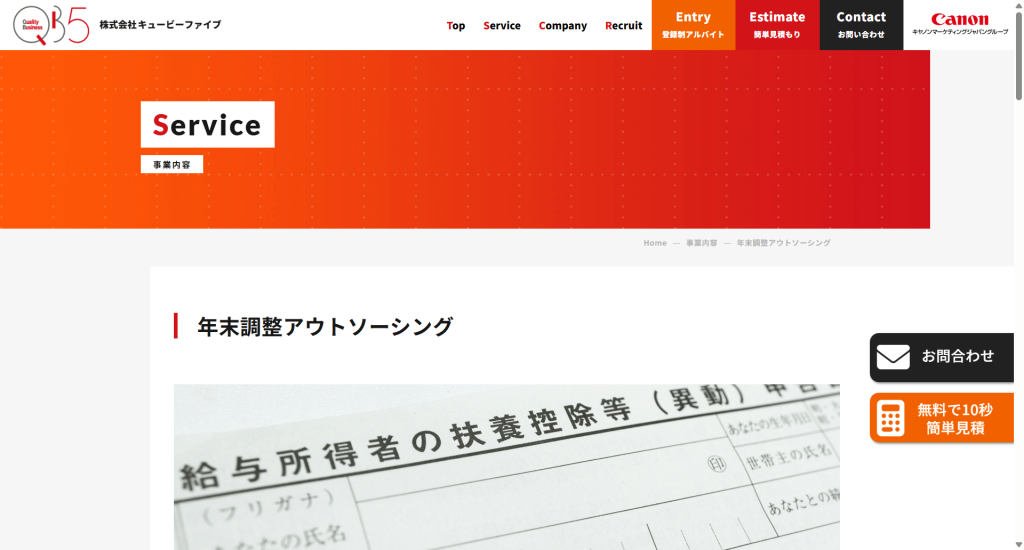The width and height of the screenshot is (1024, 550).
Task: Open the Recruit menu item
Action: [x=623, y=25]
